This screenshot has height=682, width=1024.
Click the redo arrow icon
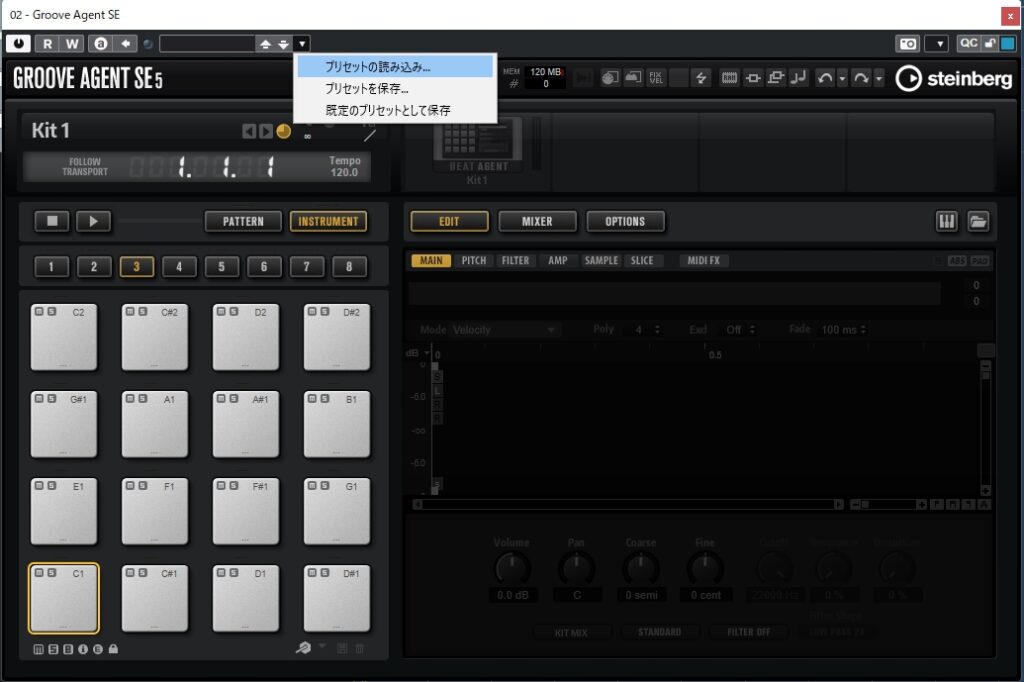(860, 78)
